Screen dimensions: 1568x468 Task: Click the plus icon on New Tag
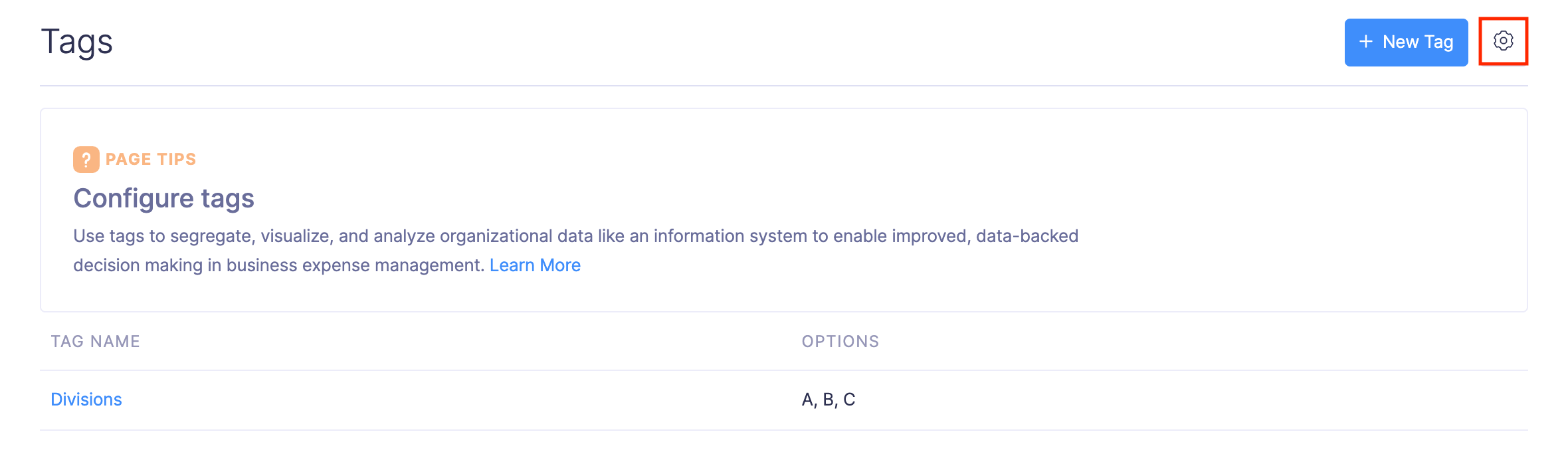click(x=1366, y=42)
